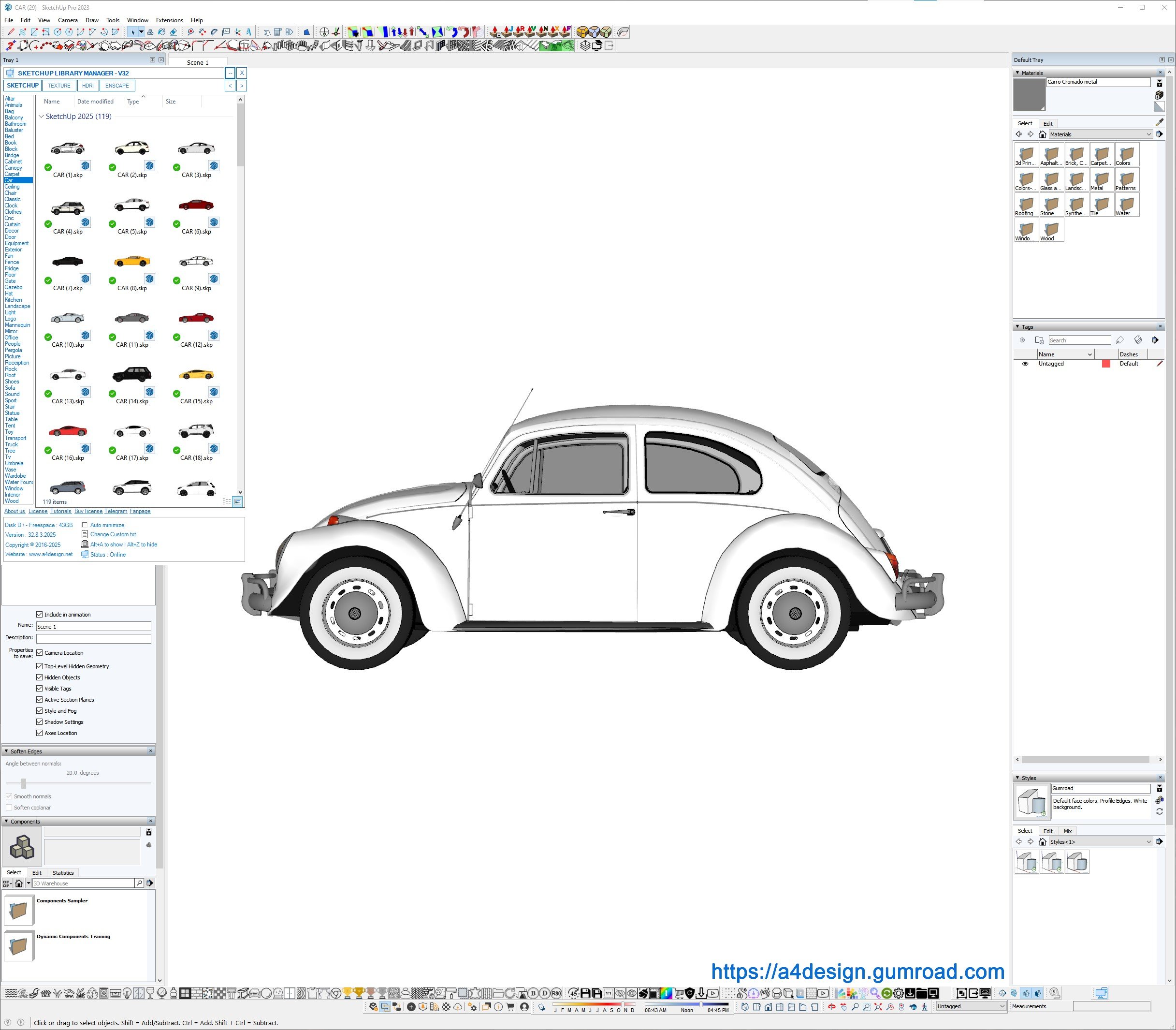Image resolution: width=1176 pixels, height=1030 pixels.
Task: Click the Untagged red color swatch
Action: click(x=1106, y=364)
